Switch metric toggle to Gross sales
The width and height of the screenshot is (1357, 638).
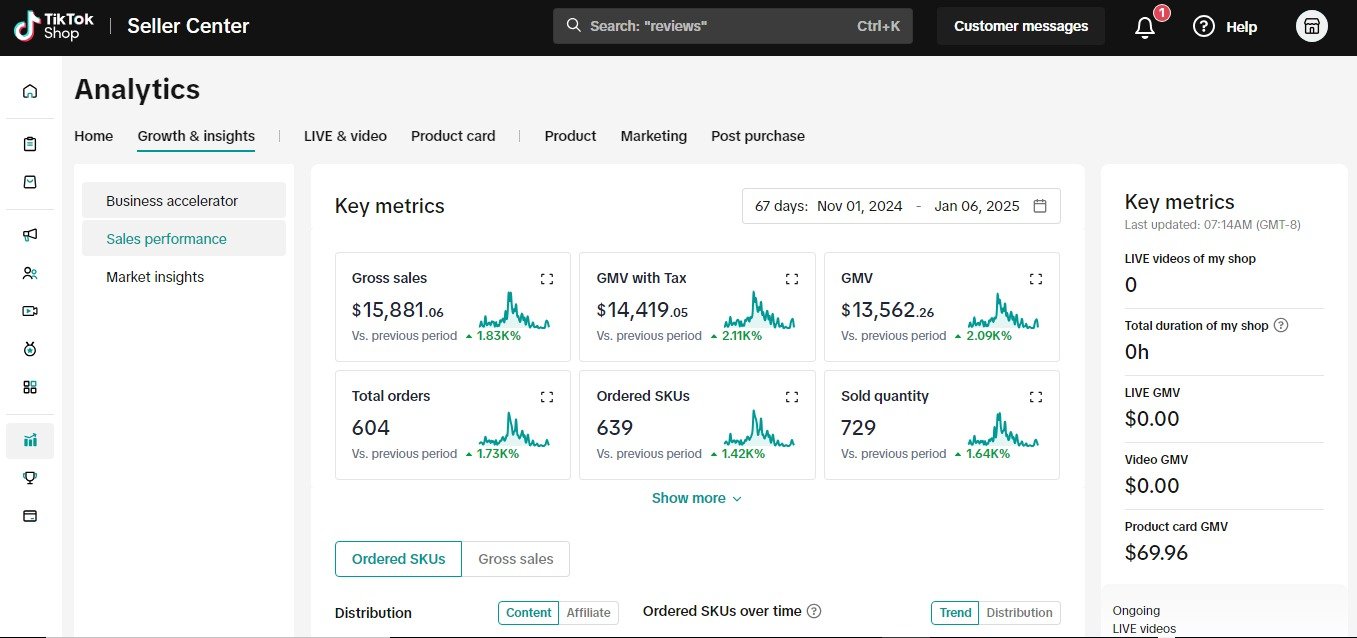[x=516, y=559]
